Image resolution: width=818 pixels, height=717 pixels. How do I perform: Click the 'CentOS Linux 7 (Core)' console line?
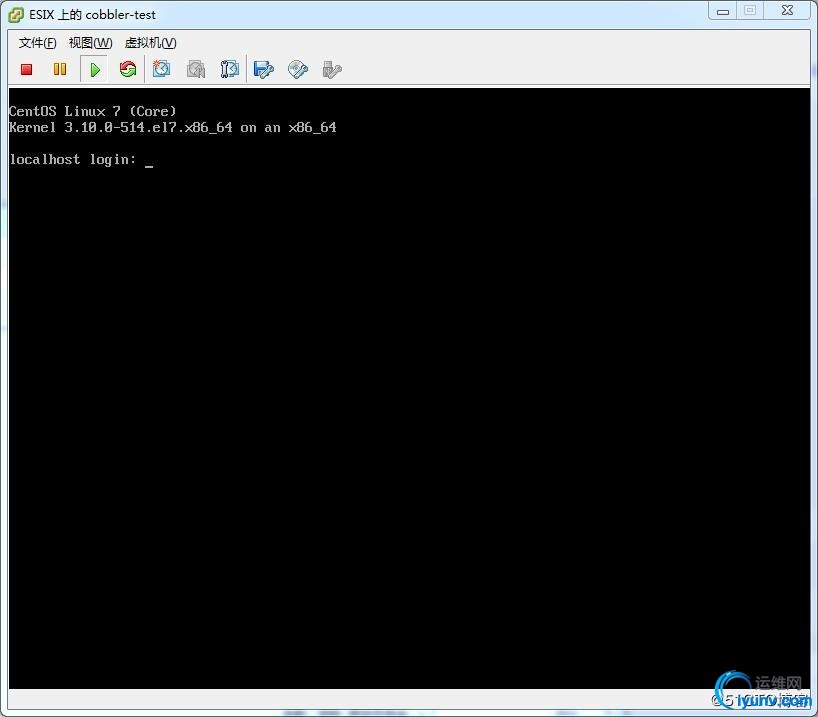pos(92,111)
